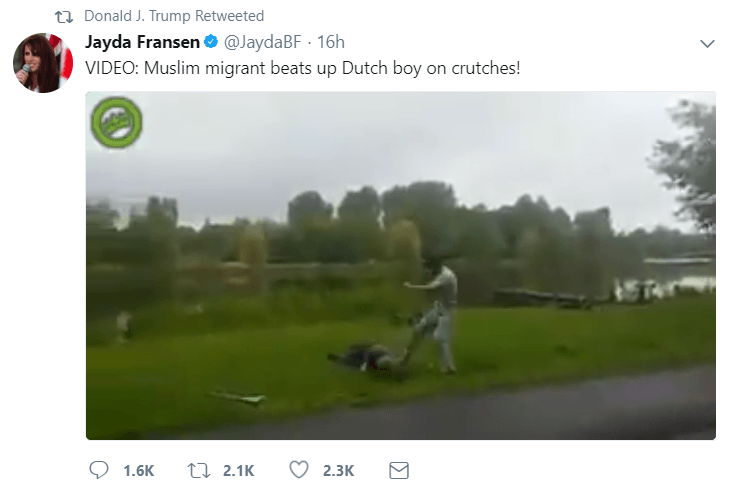Click the retweet arrows icon below the video
This screenshot has width=730, height=486.
point(199,470)
